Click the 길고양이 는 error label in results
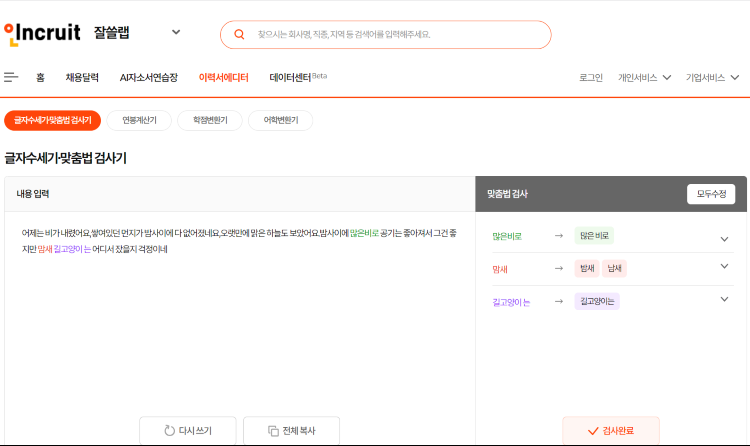 click(511, 302)
